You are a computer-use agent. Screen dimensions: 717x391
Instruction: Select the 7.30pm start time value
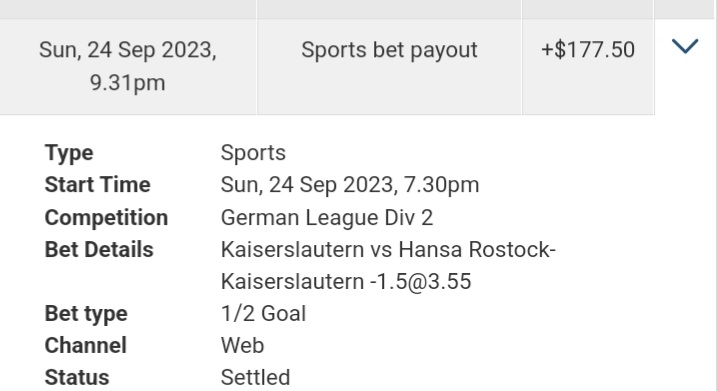(350, 185)
